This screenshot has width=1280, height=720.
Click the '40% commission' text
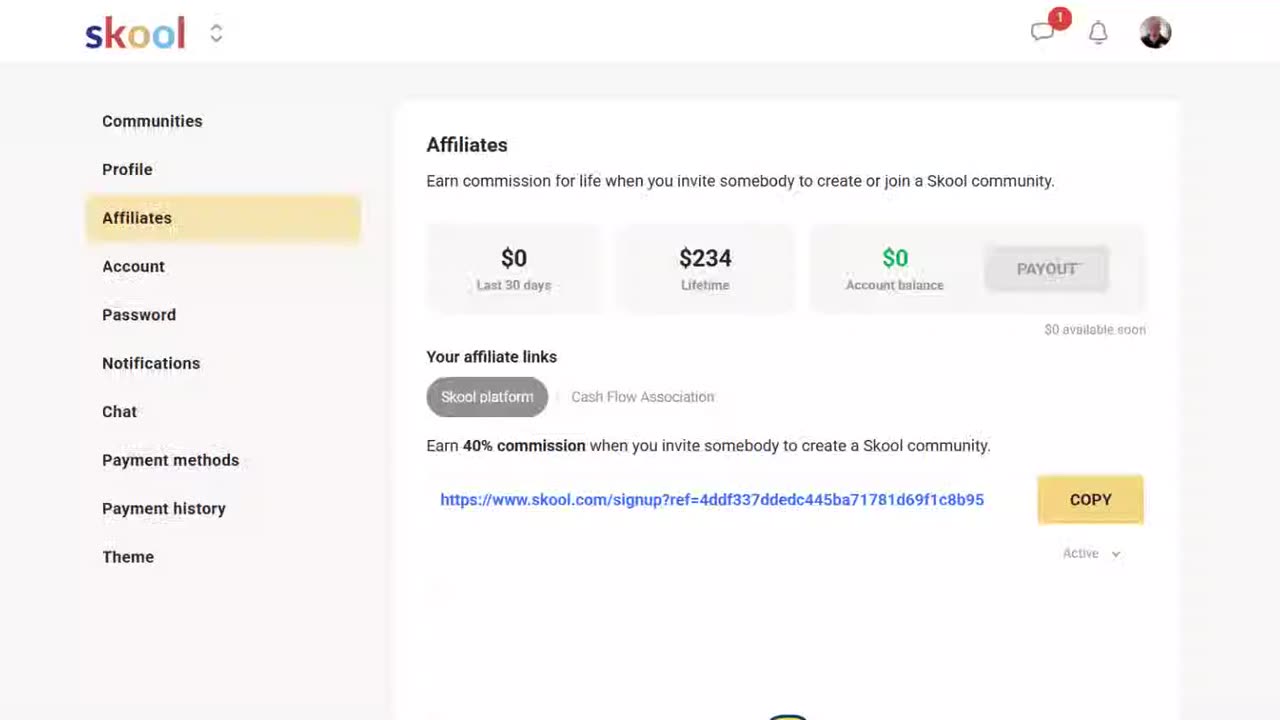524,446
